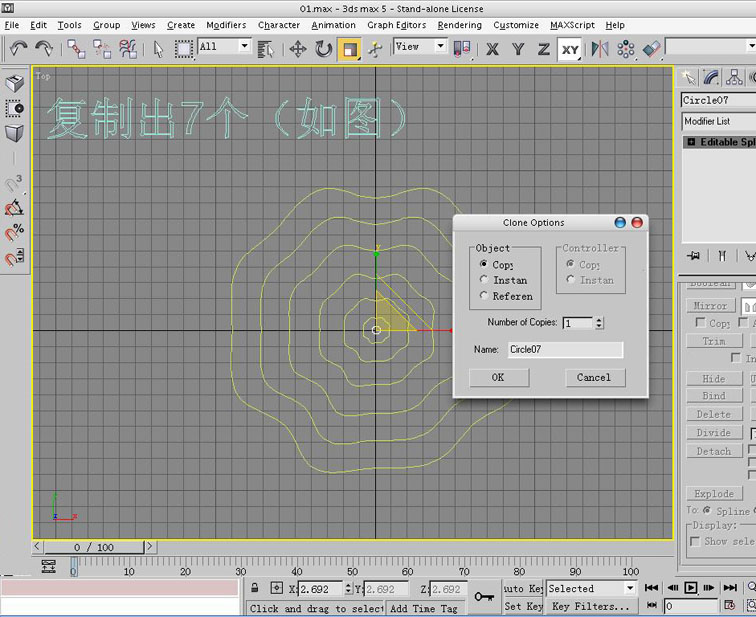756x617 pixels.
Task: Toggle the 3D Snap icon
Action: [x=14, y=183]
